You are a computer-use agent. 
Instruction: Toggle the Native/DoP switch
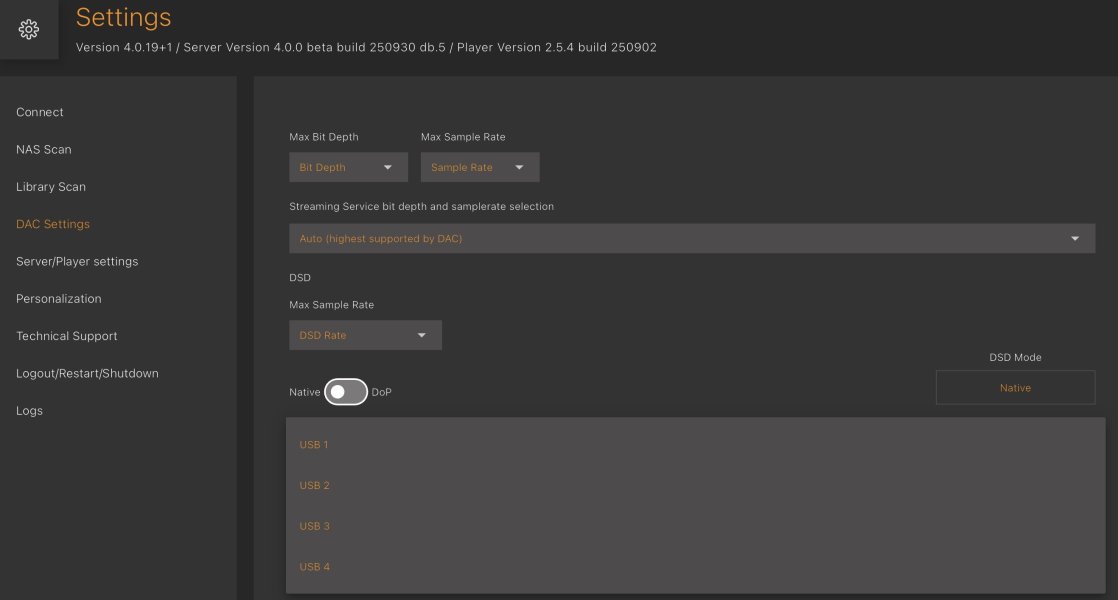pyautogui.click(x=346, y=393)
